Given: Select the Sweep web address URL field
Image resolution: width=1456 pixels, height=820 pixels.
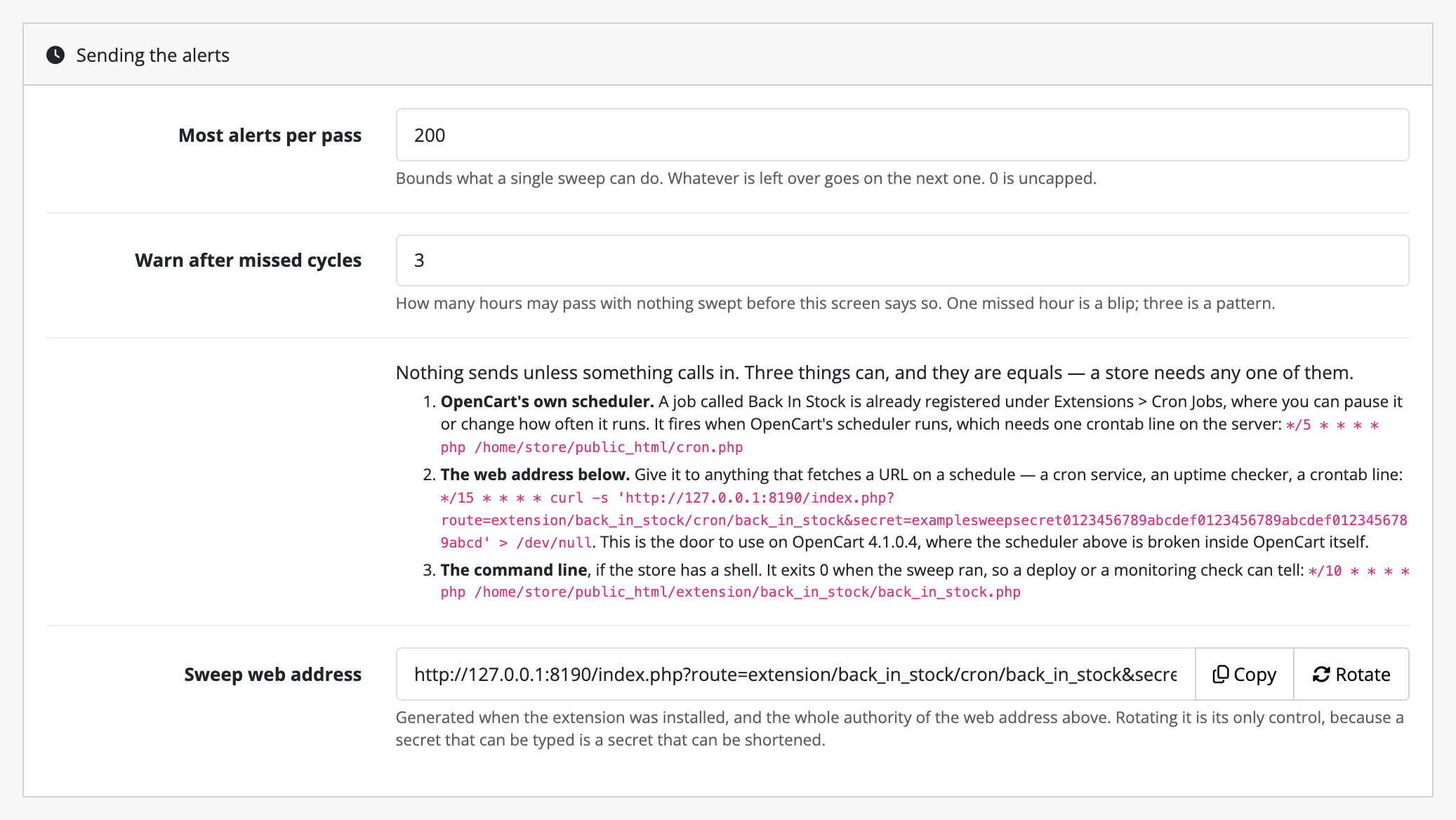Looking at the screenshot, I should coord(795,674).
